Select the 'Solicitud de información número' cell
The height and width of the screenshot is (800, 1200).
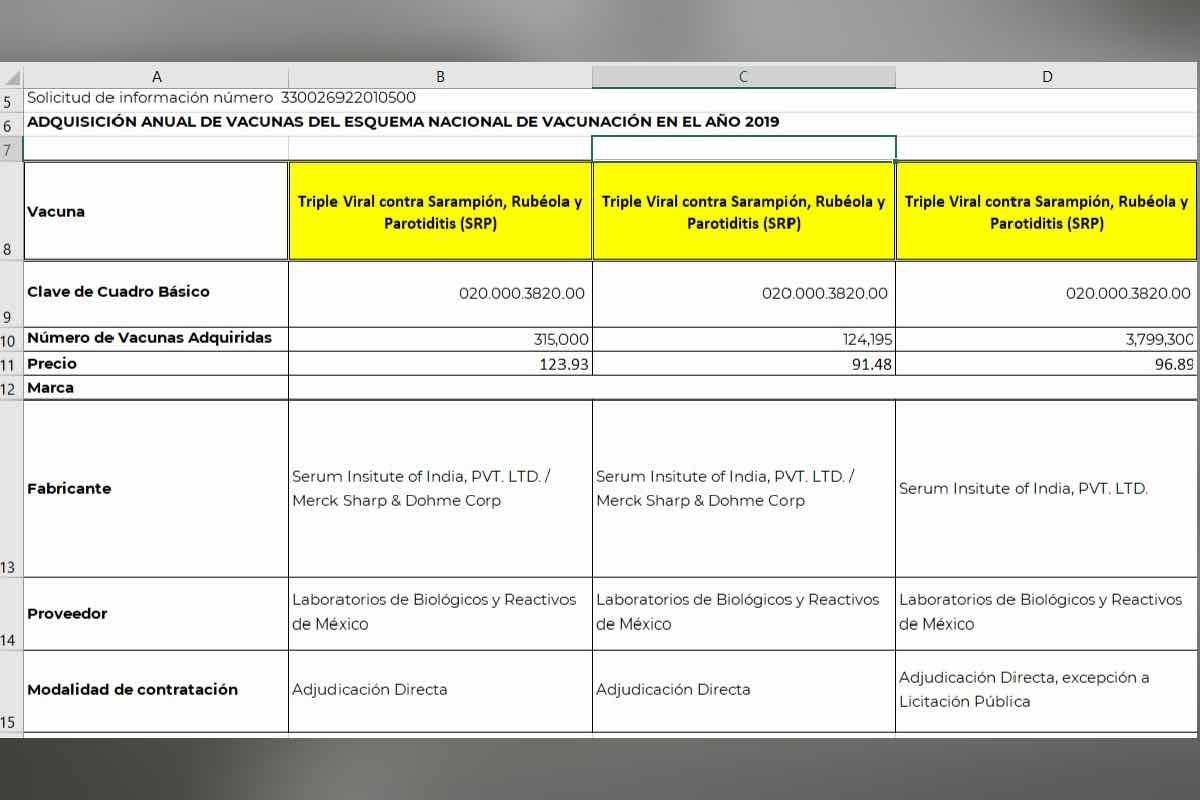150,98
